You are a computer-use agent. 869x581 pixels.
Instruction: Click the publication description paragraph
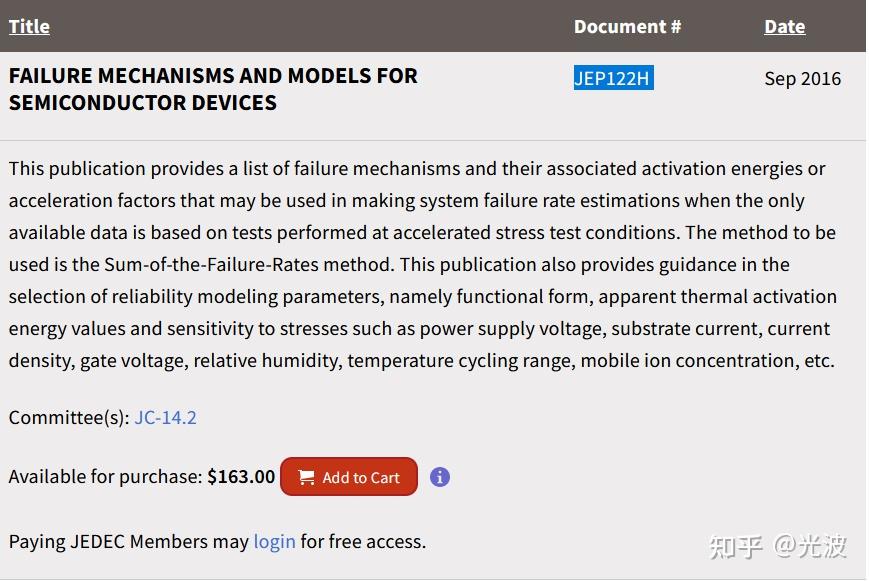coord(423,264)
